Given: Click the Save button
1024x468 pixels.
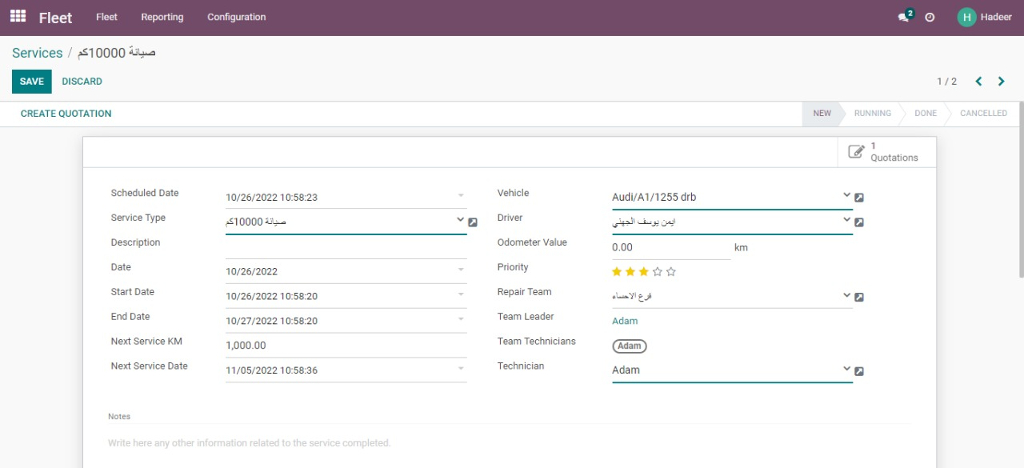Looking at the screenshot, I should coord(32,81).
